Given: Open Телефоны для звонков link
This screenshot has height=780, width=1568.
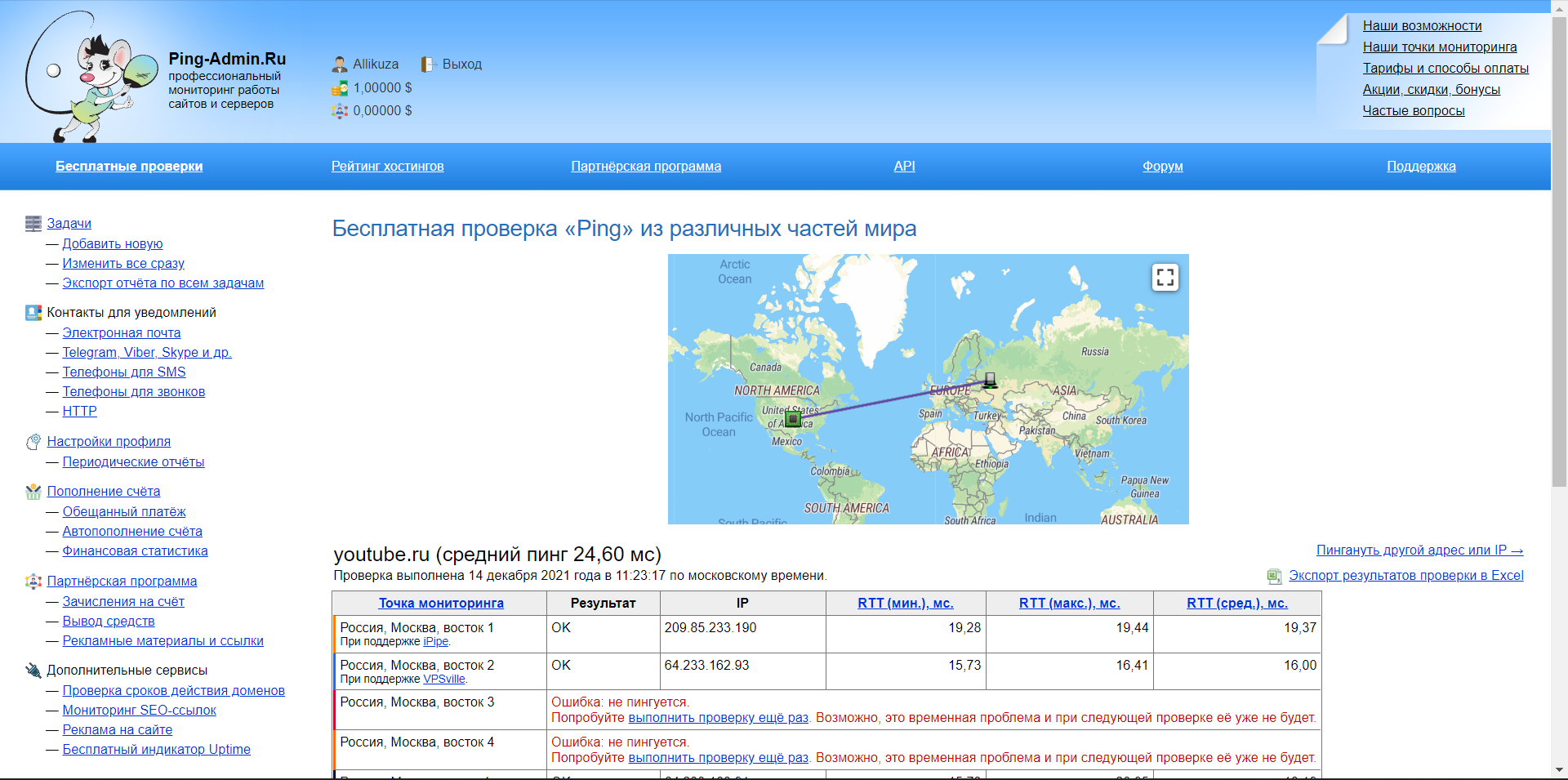Looking at the screenshot, I should 134,392.
